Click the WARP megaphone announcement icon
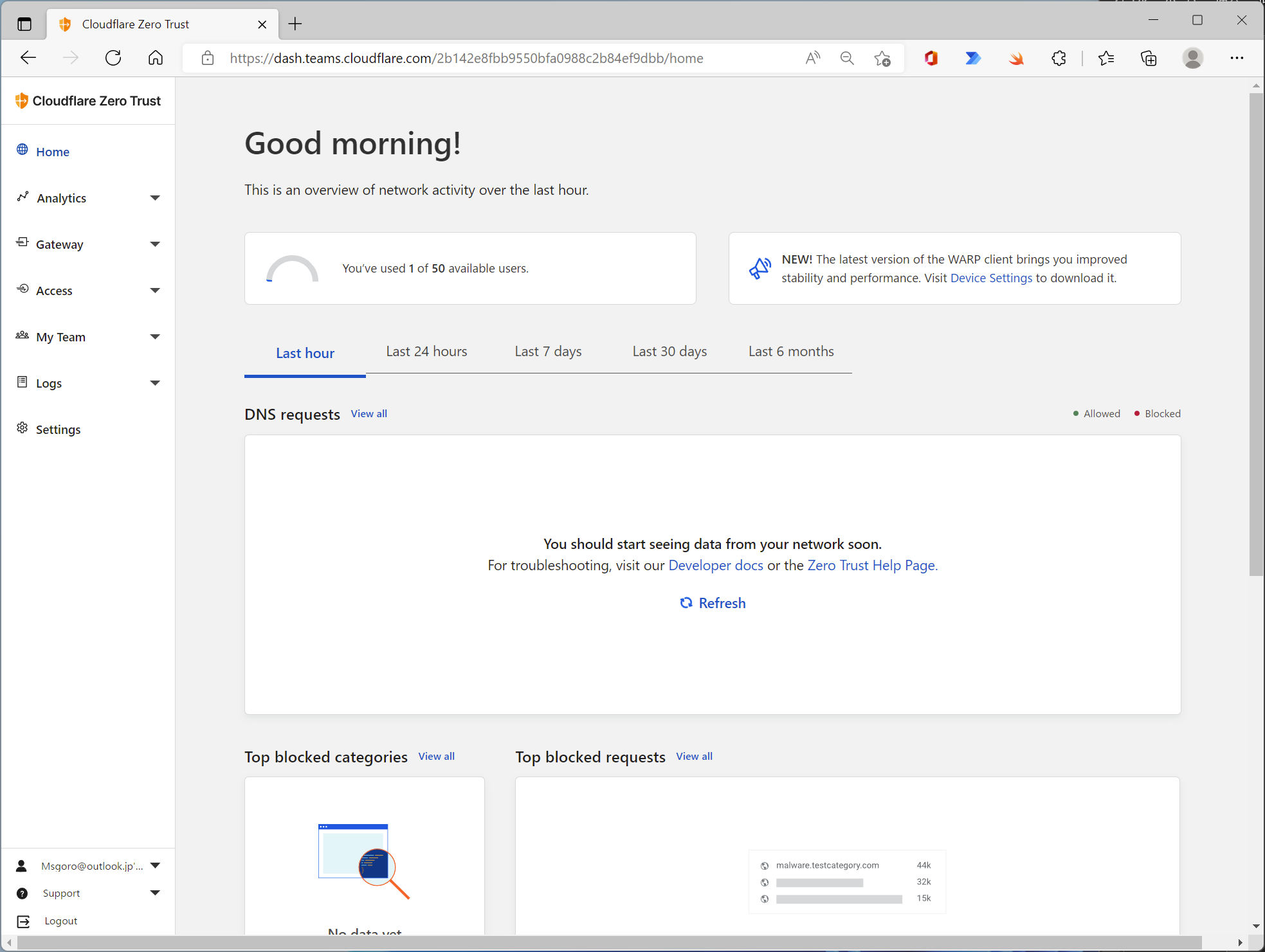 click(x=760, y=268)
